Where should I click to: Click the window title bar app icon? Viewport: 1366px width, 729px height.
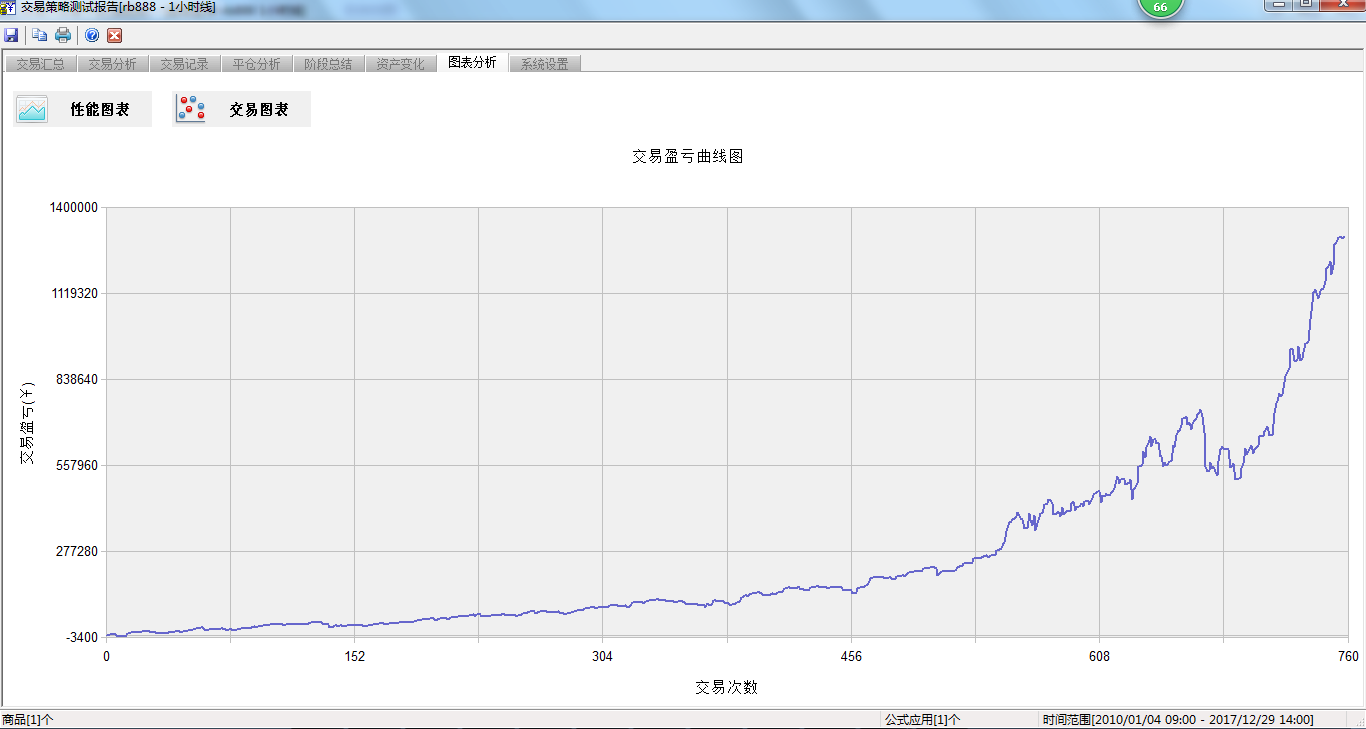(x=8, y=7)
